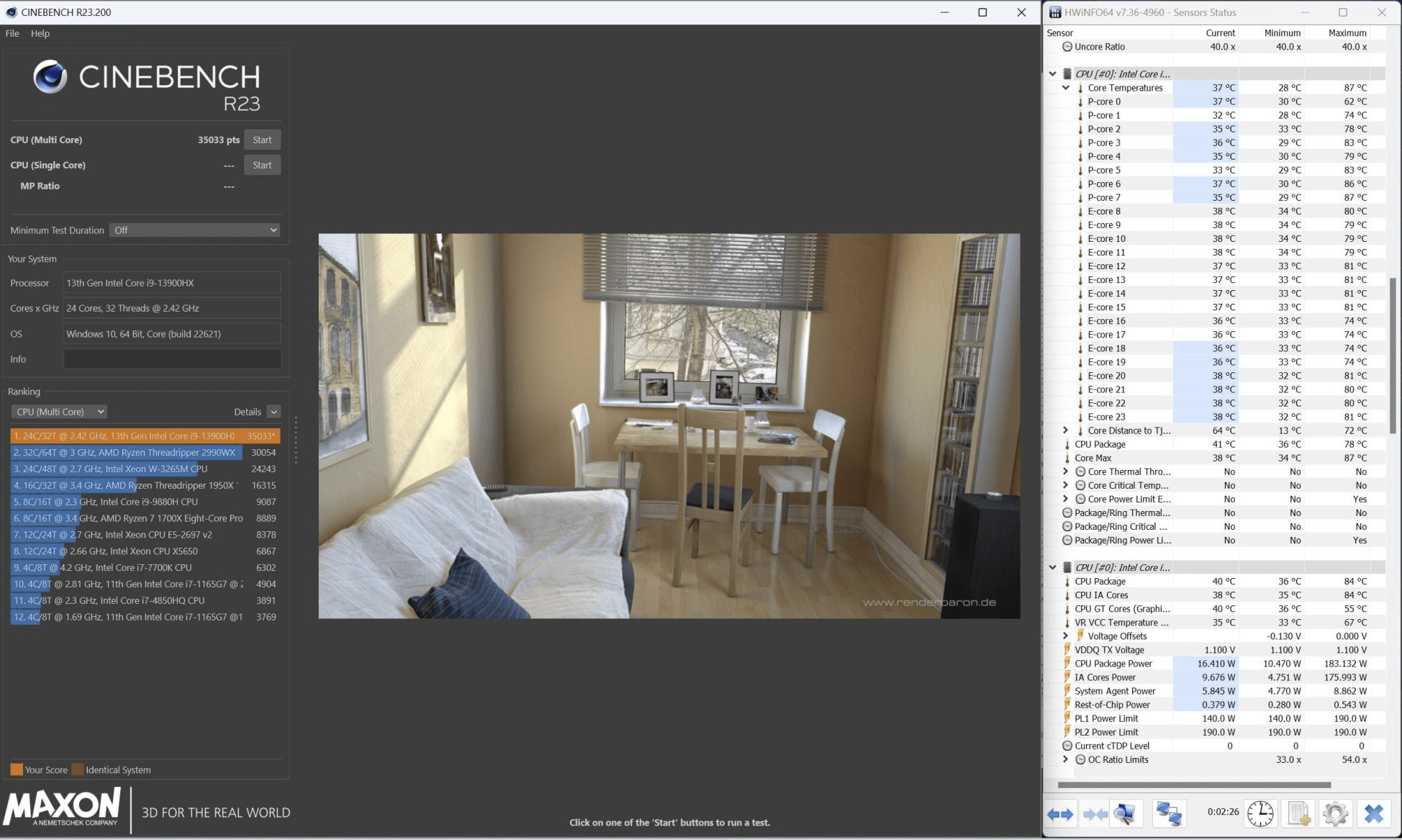This screenshot has width=1402, height=840.
Task: Select the CPU Package Power row
Action: click(x=1215, y=664)
